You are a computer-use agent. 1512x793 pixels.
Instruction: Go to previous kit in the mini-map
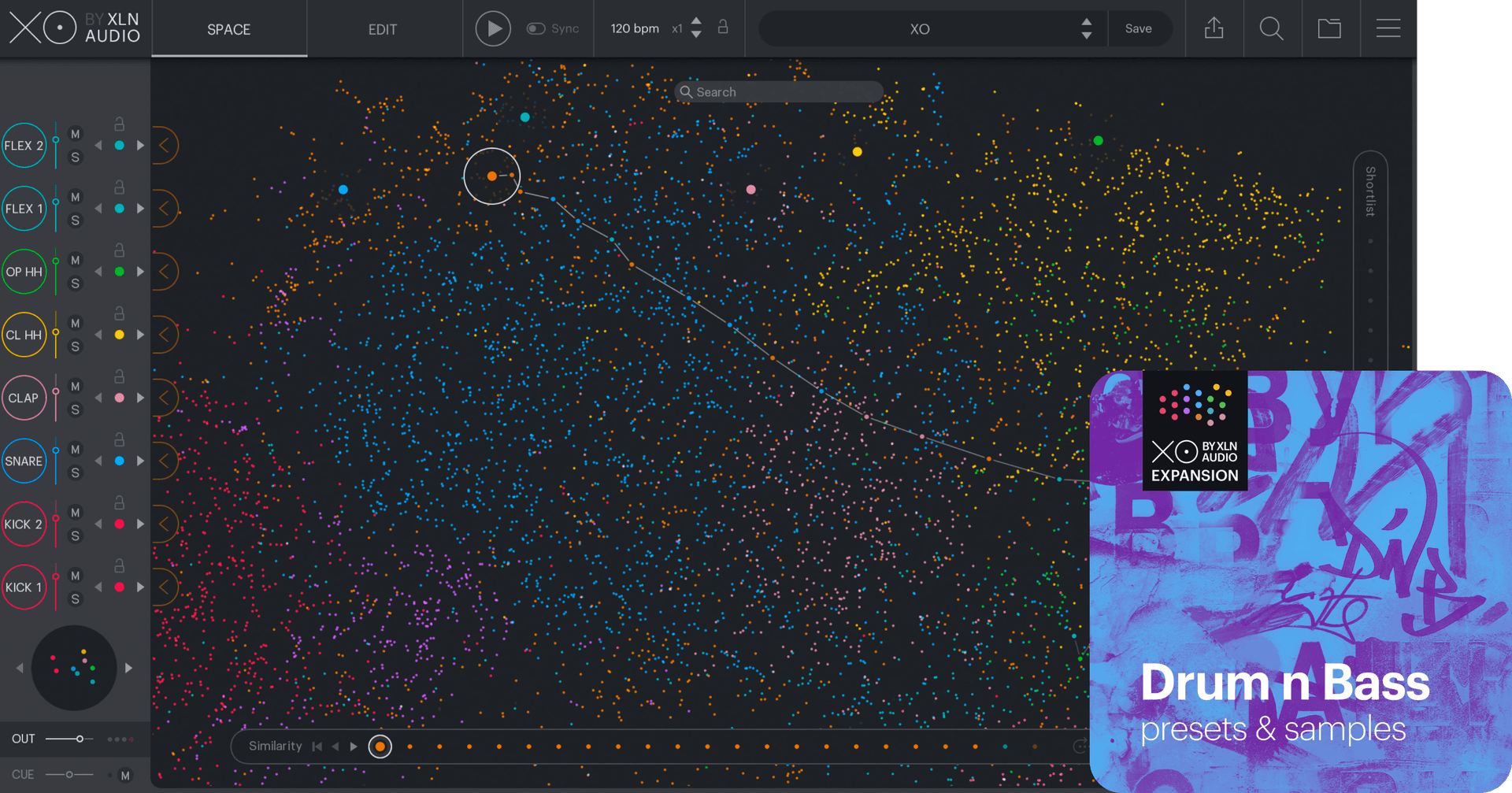[20, 668]
